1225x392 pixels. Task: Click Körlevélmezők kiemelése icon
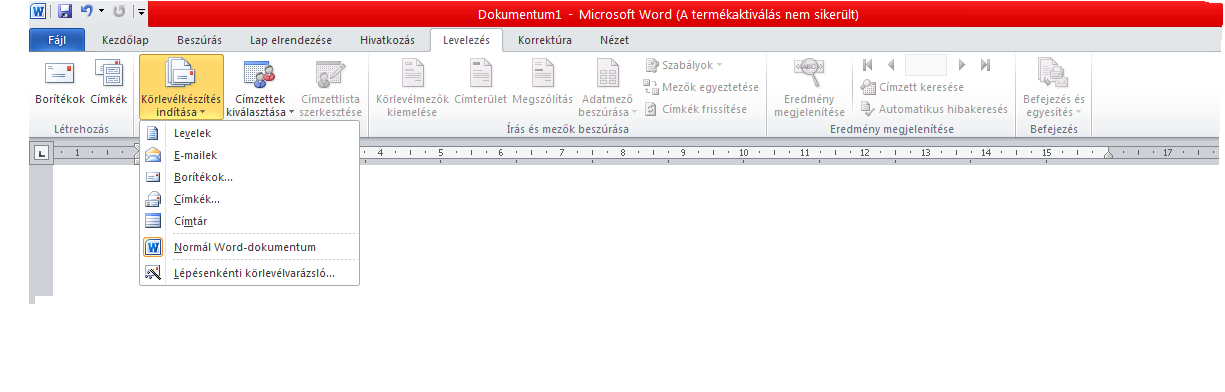point(412,73)
